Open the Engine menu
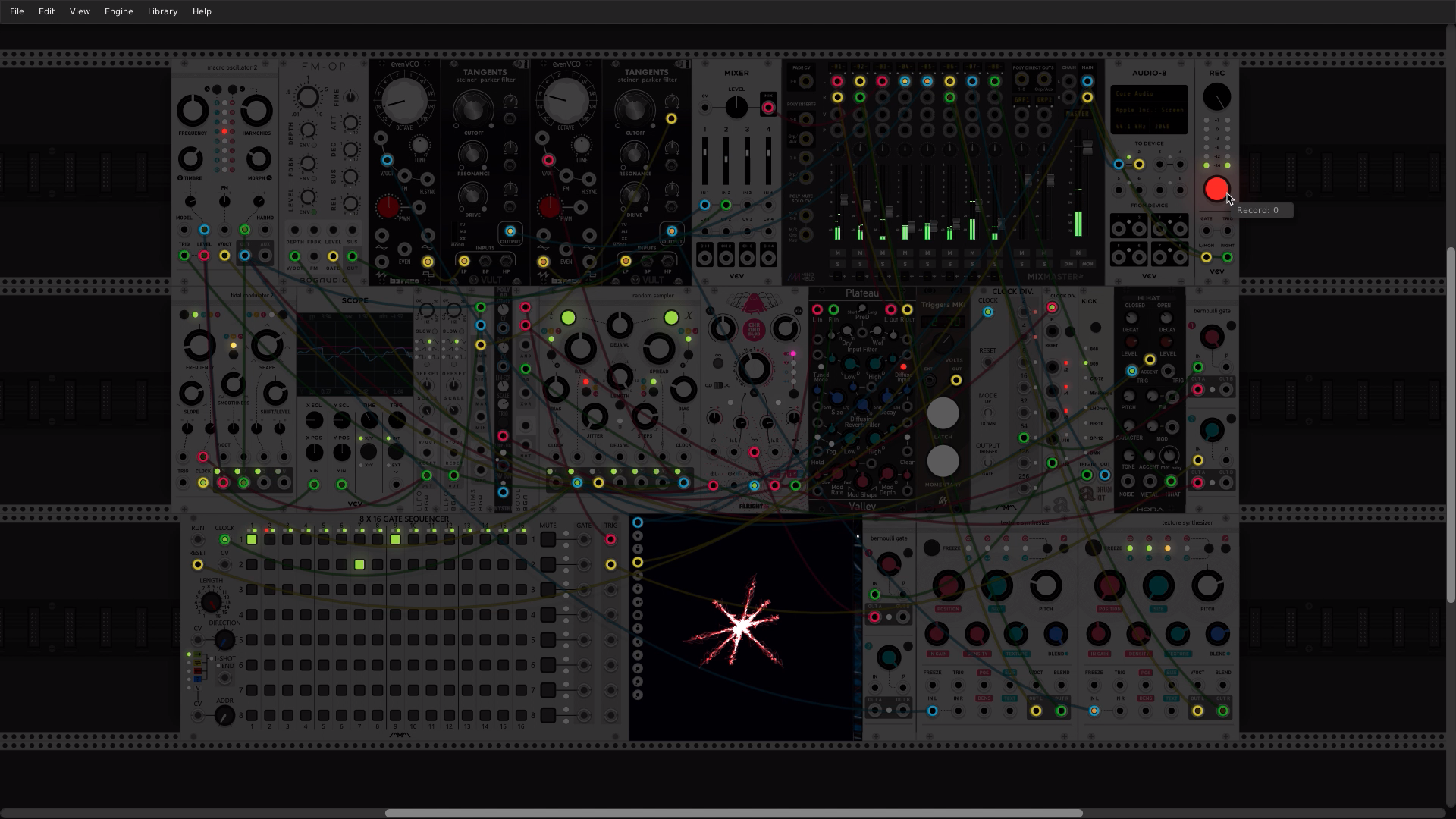 [118, 11]
